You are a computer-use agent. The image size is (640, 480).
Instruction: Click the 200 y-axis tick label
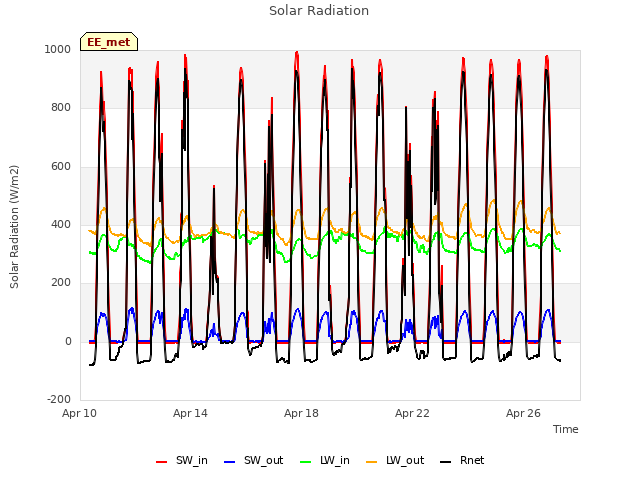(x=61, y=282)
